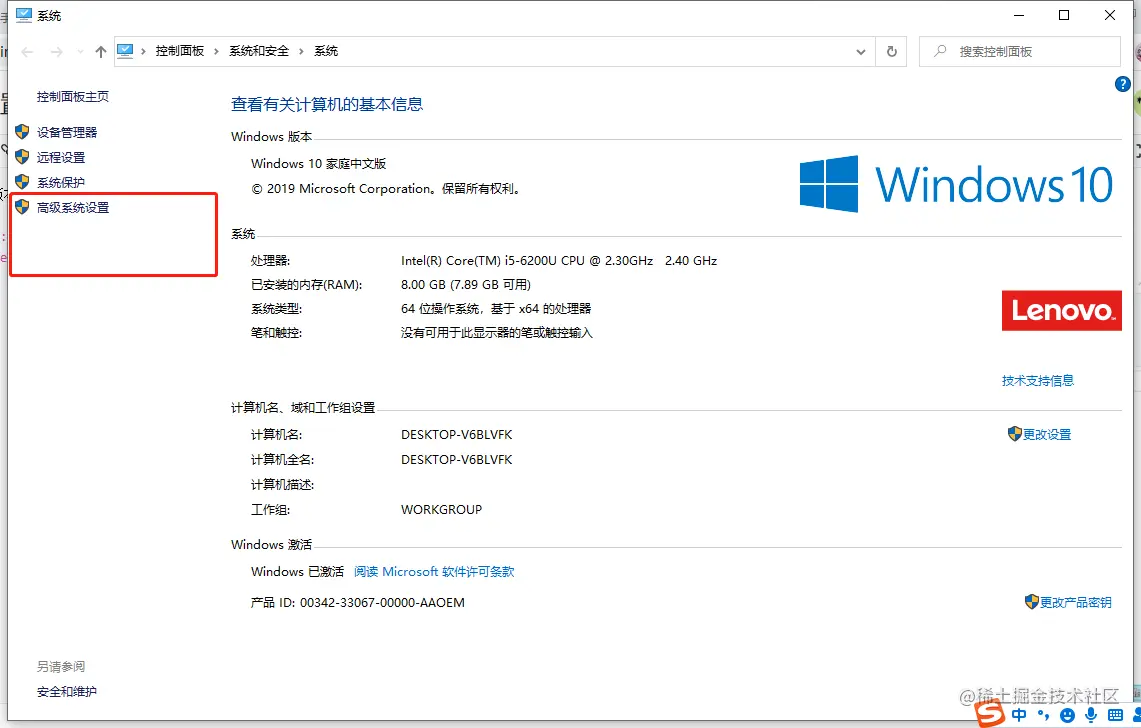The image size is (1141, 728).
Task: Click the shield icon beside 高级系统设置
Action: 22,207
